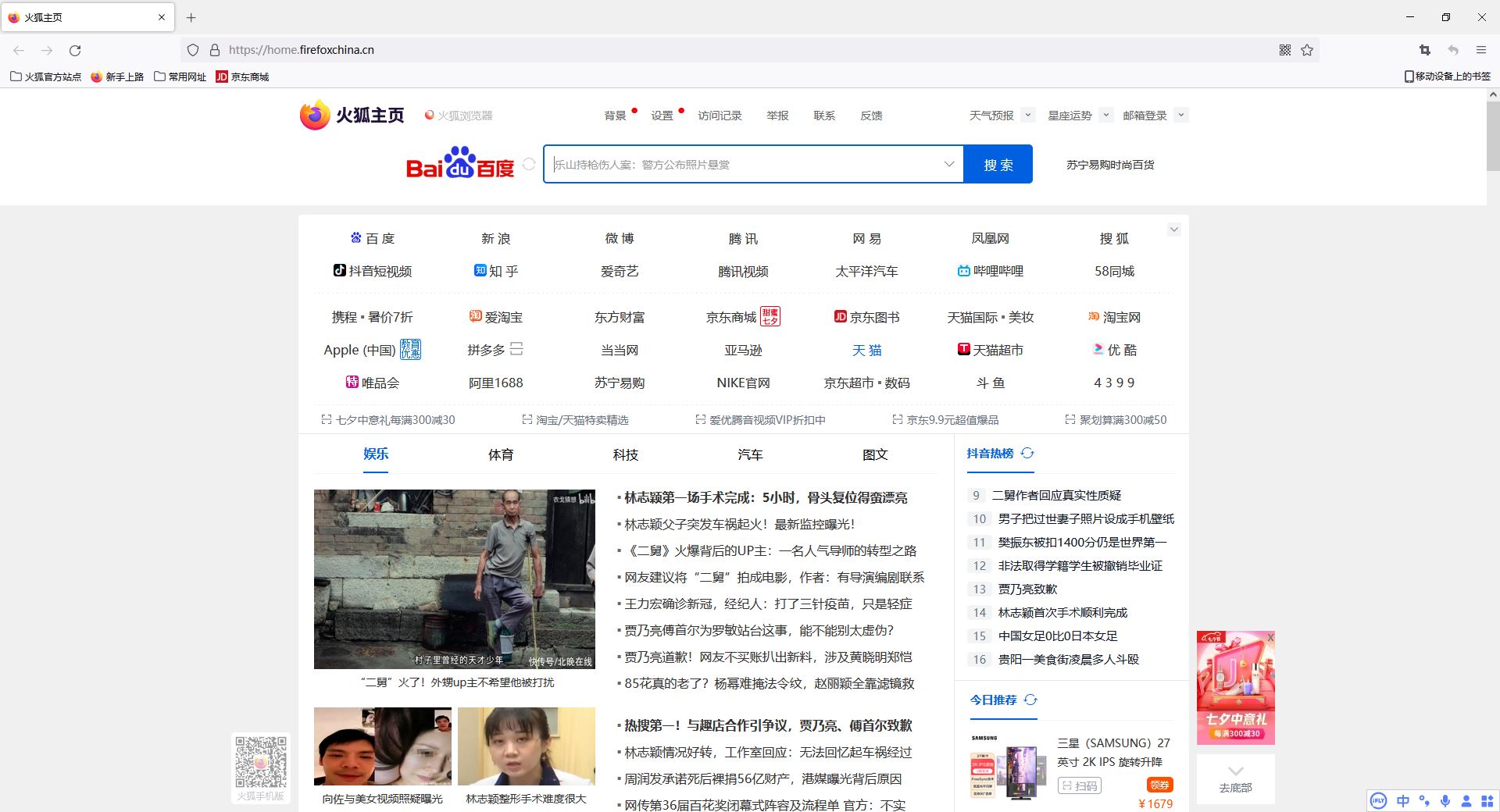Open the Firefox hamburger application menu
This screenshot has height=812, width=1500.
(1482, 49)
